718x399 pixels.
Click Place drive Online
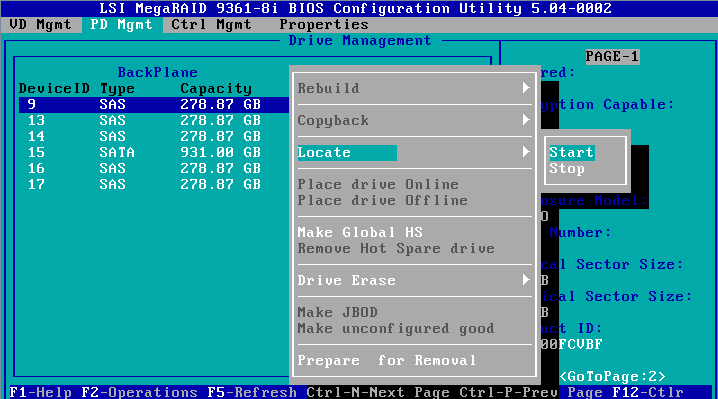(378, 184)
